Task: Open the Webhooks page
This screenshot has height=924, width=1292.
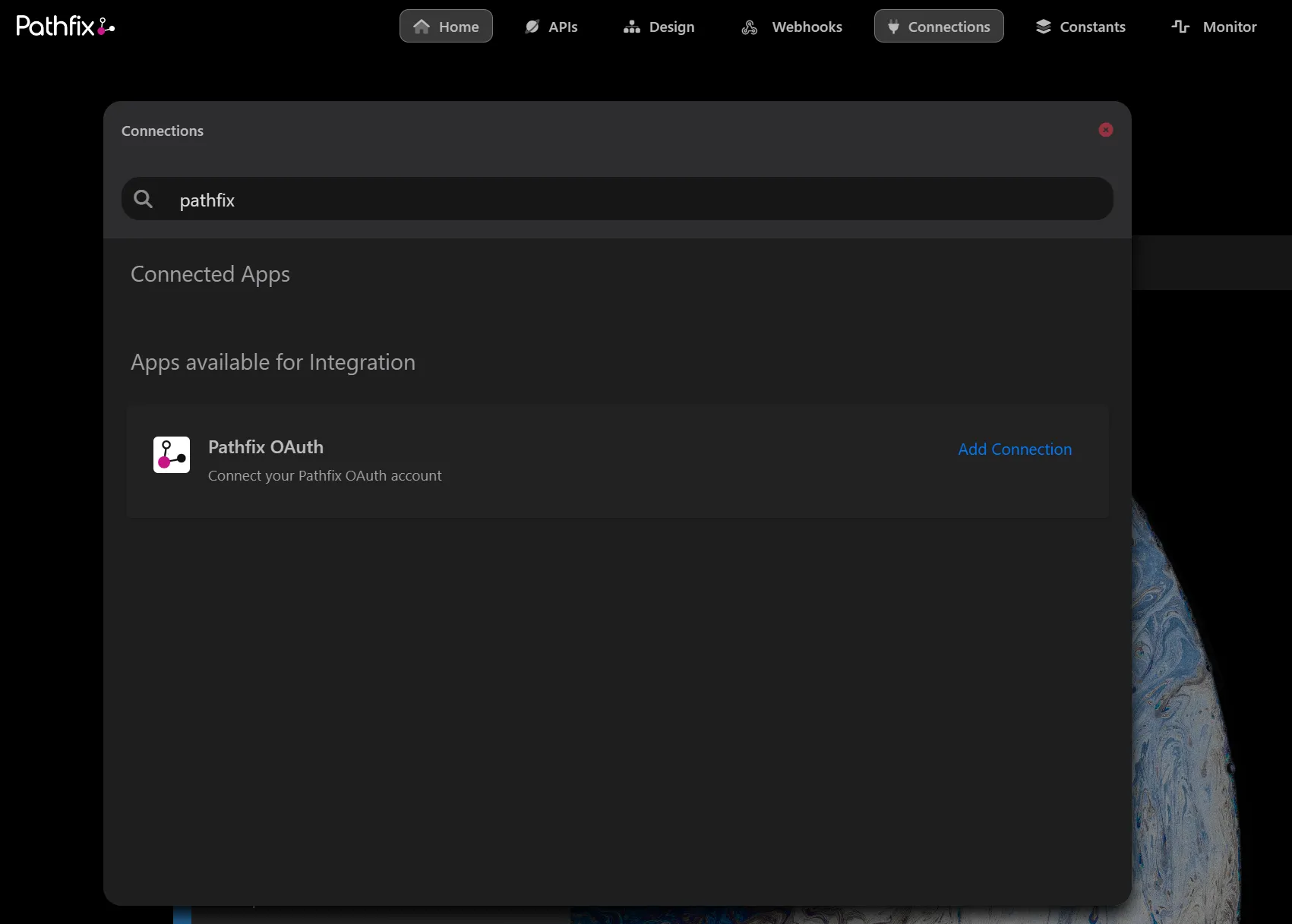Action: pos(791,27)
